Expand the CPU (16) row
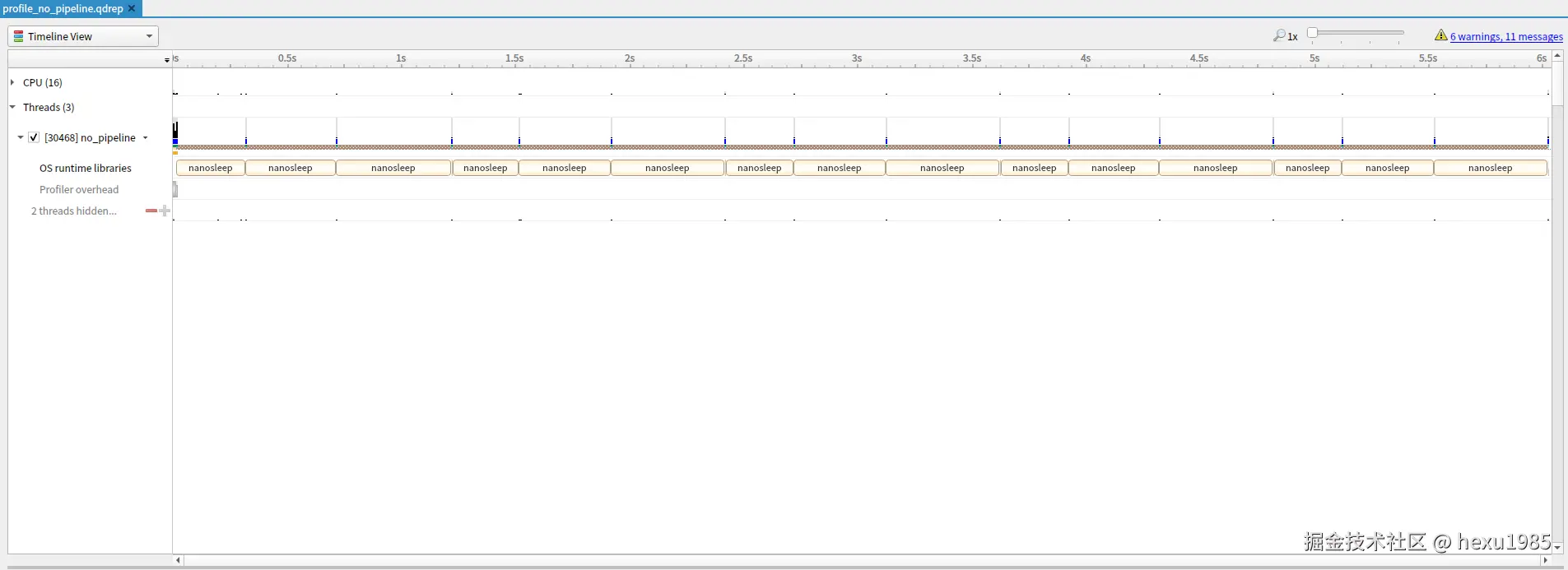Screen dimensions: 1568x570 tap(12, 82)
